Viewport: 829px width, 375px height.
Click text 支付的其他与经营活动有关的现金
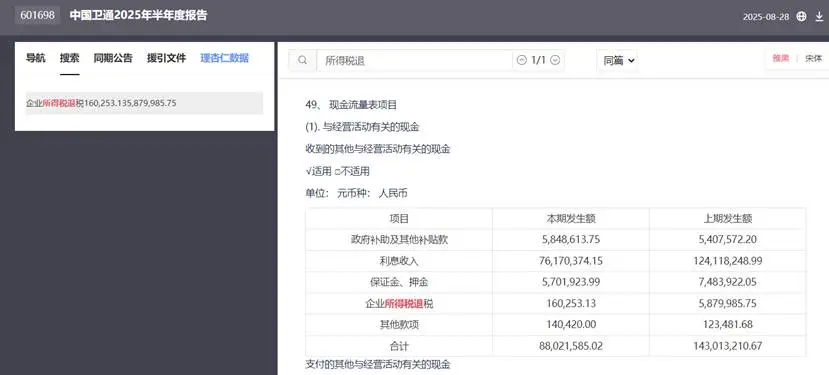378,364
